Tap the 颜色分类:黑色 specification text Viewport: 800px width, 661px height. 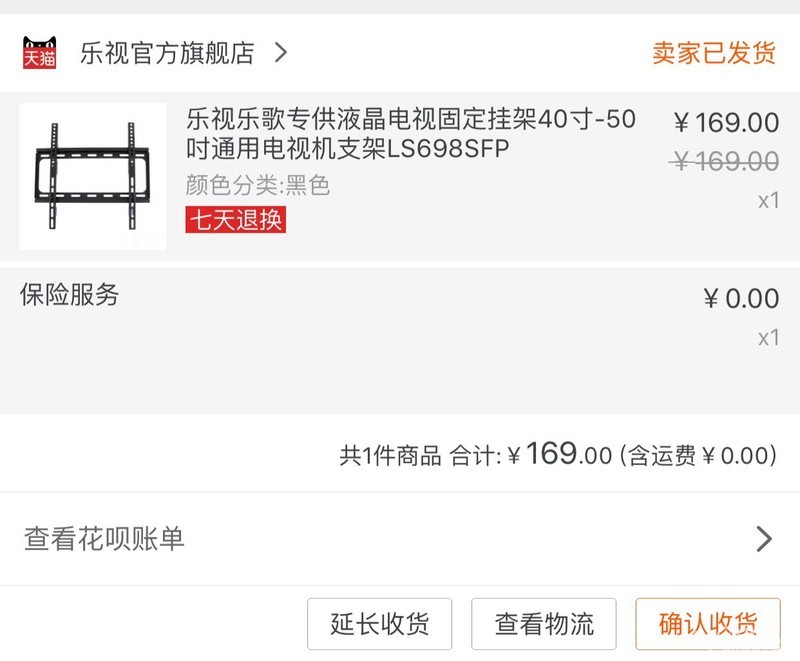[x=258, y=185]
